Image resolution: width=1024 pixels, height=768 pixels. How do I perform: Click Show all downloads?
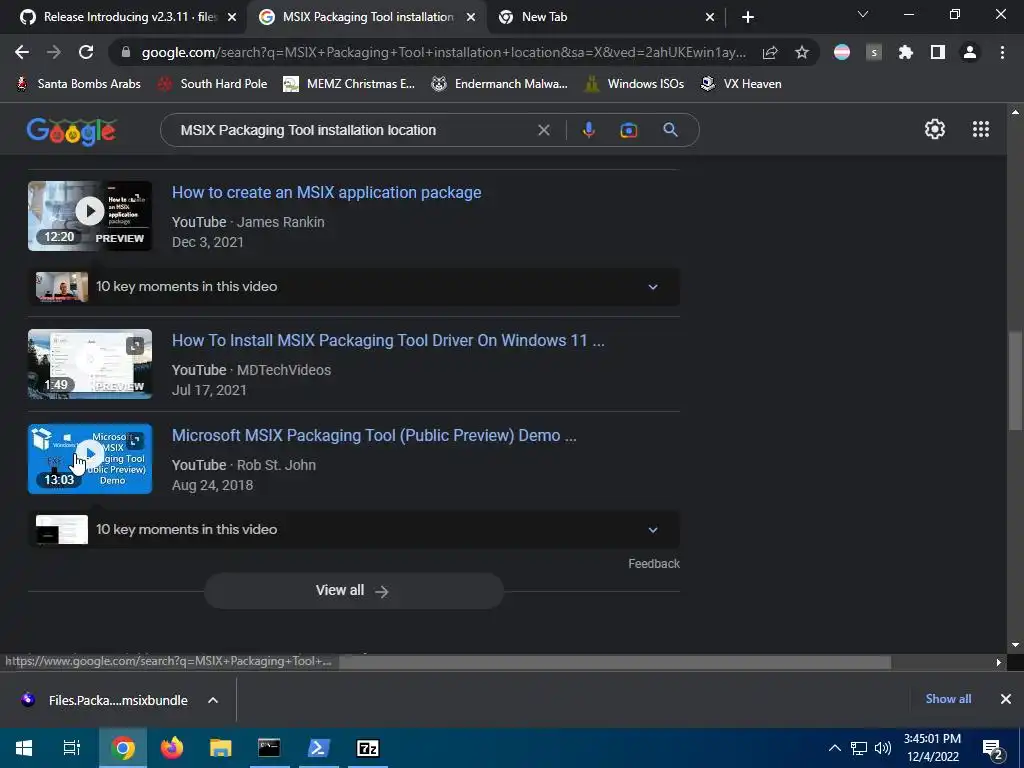point(948,699)
